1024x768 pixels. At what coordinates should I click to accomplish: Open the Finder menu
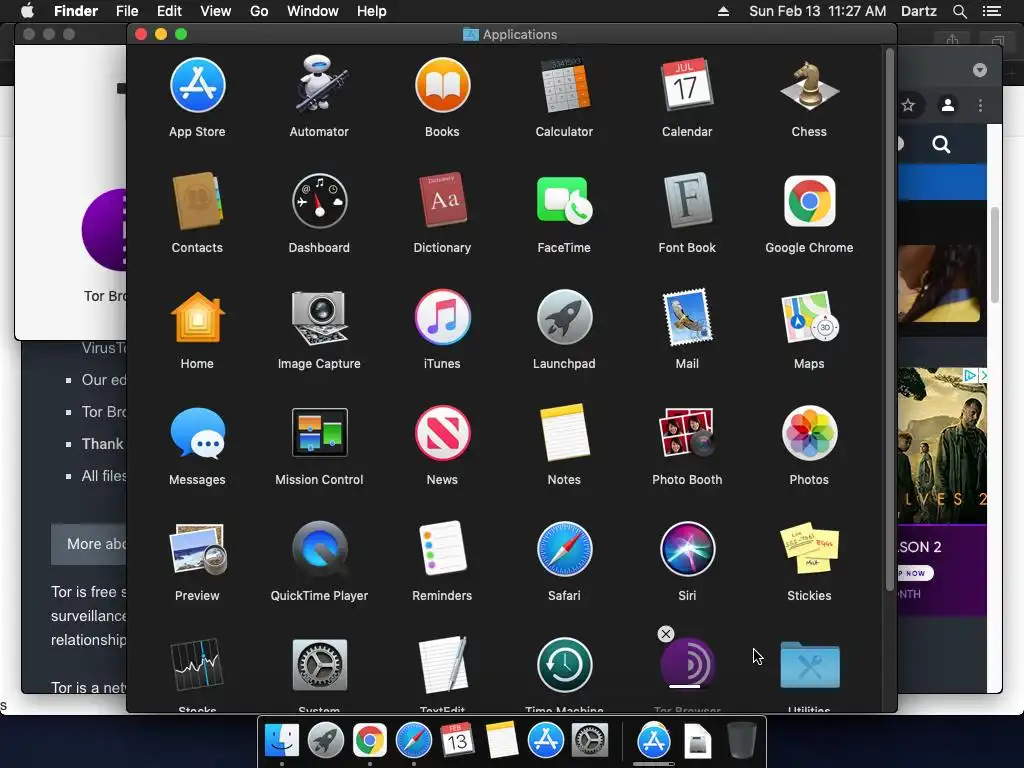pos(76,11)
